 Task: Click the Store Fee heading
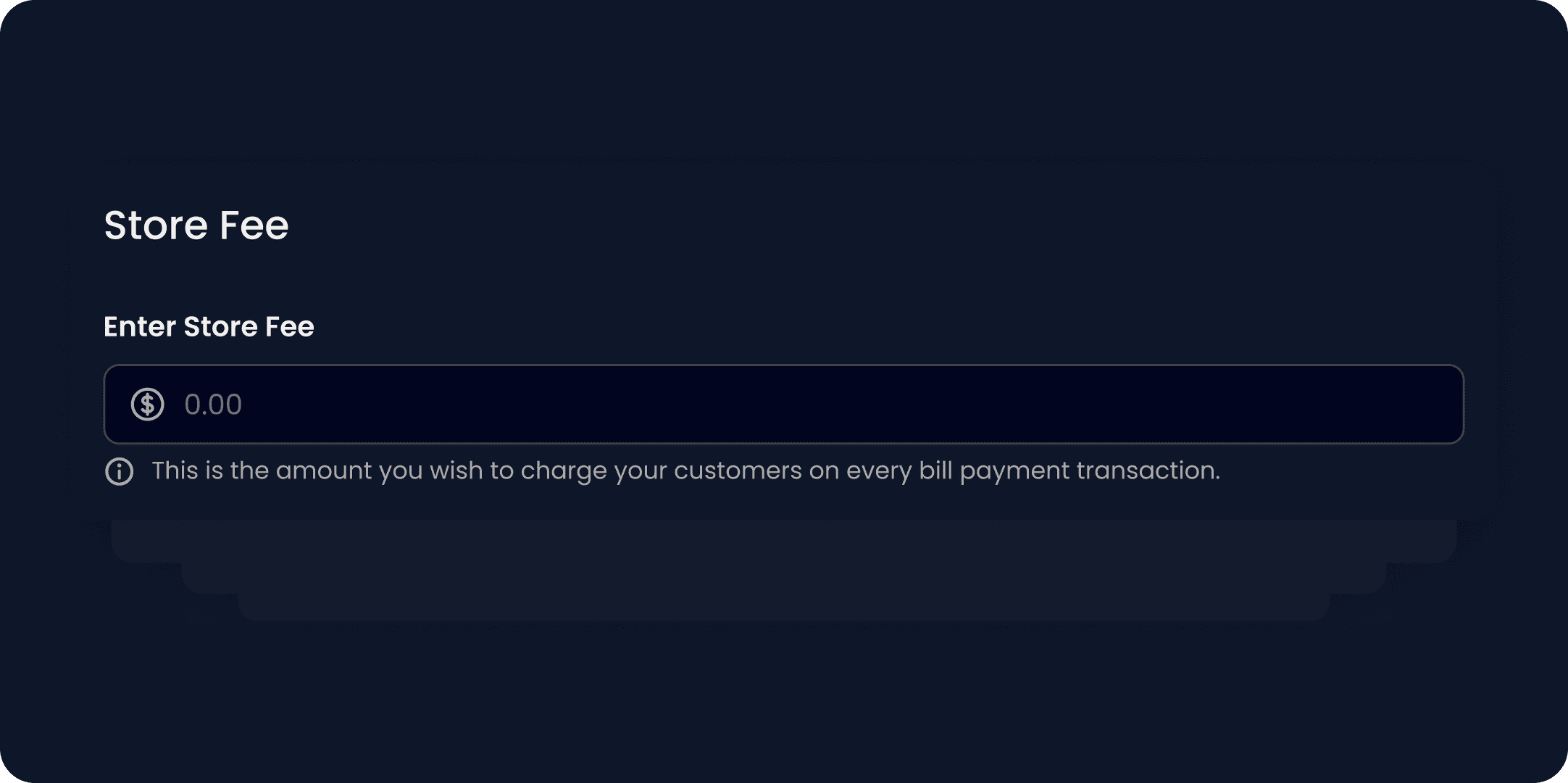196,225
